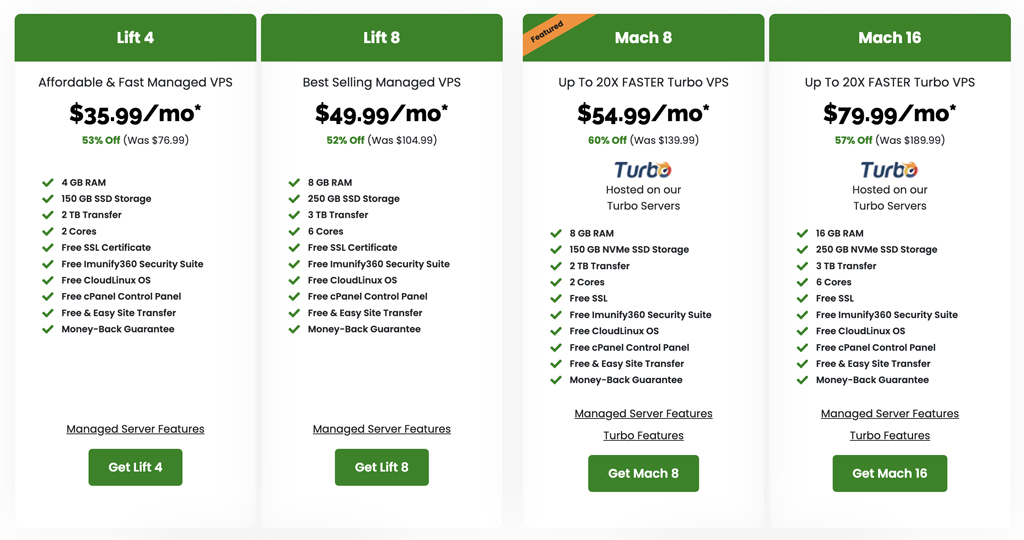Open Managed Server Features under Lift 4
The image size is (1024, 540).
[135, 429]
